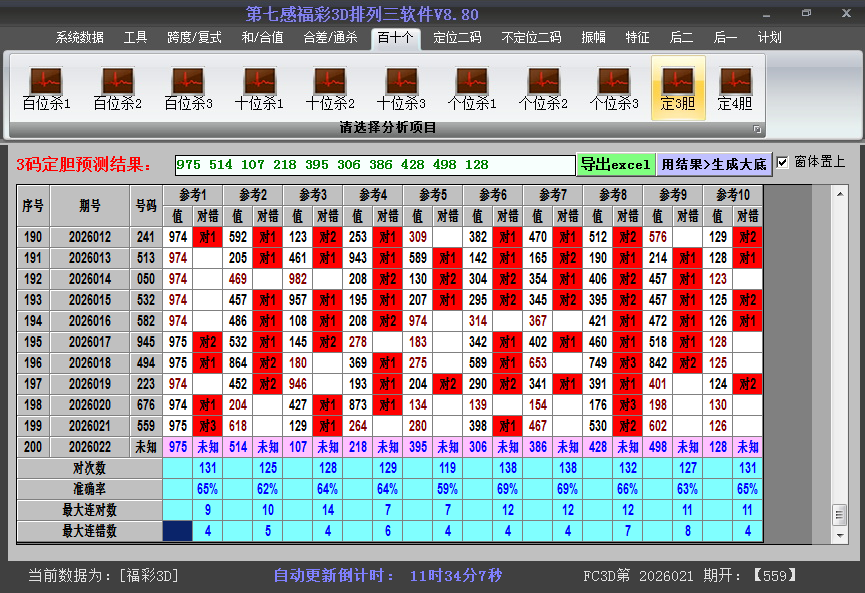Screen dimensions: 865x593
Task: Click the prediction result number field
Action: pyautogui.click(x=374, y=165)
